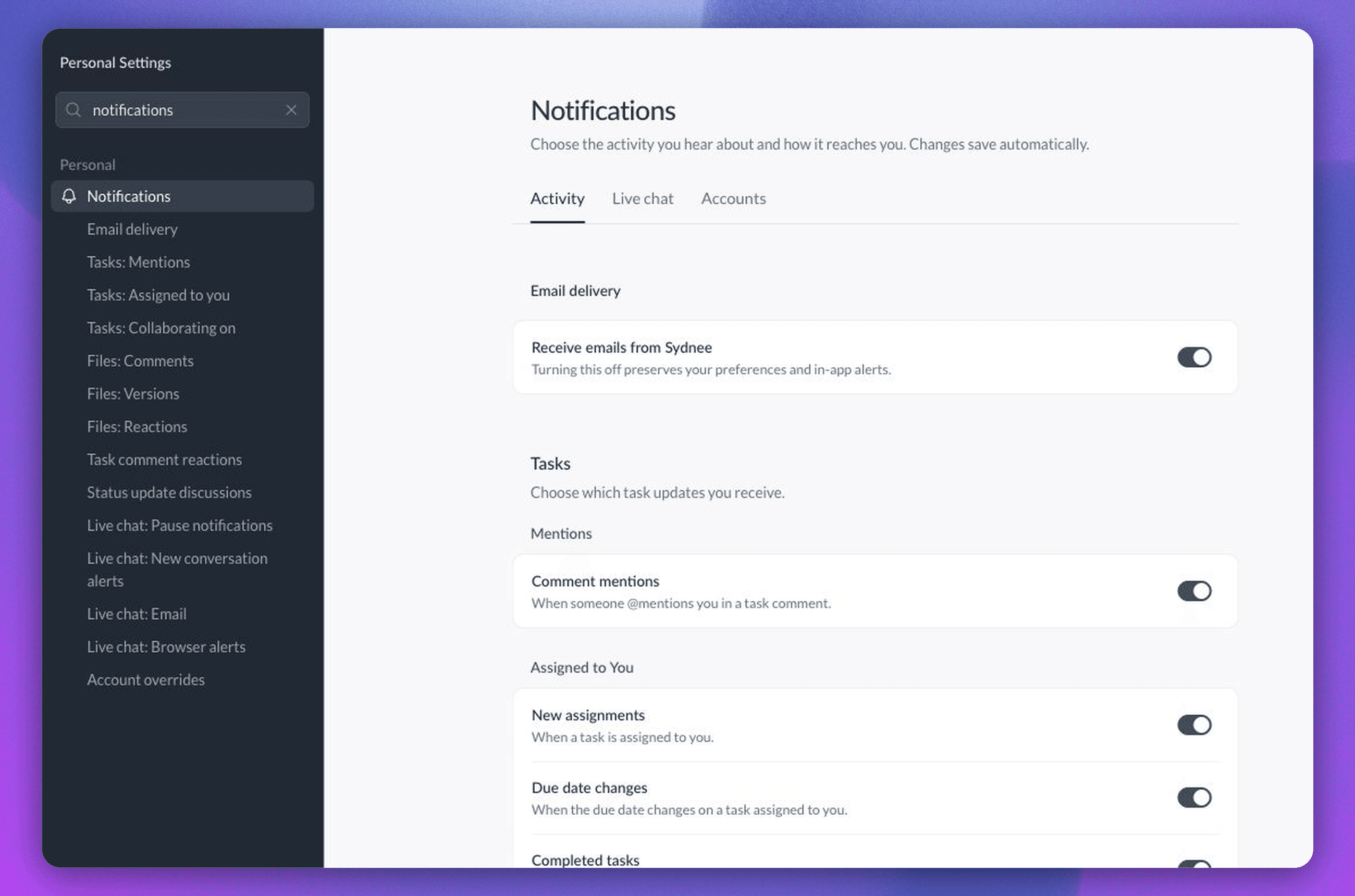Go to Live chat: Browser alerts

pyautogui.click(x=166, y=647)
